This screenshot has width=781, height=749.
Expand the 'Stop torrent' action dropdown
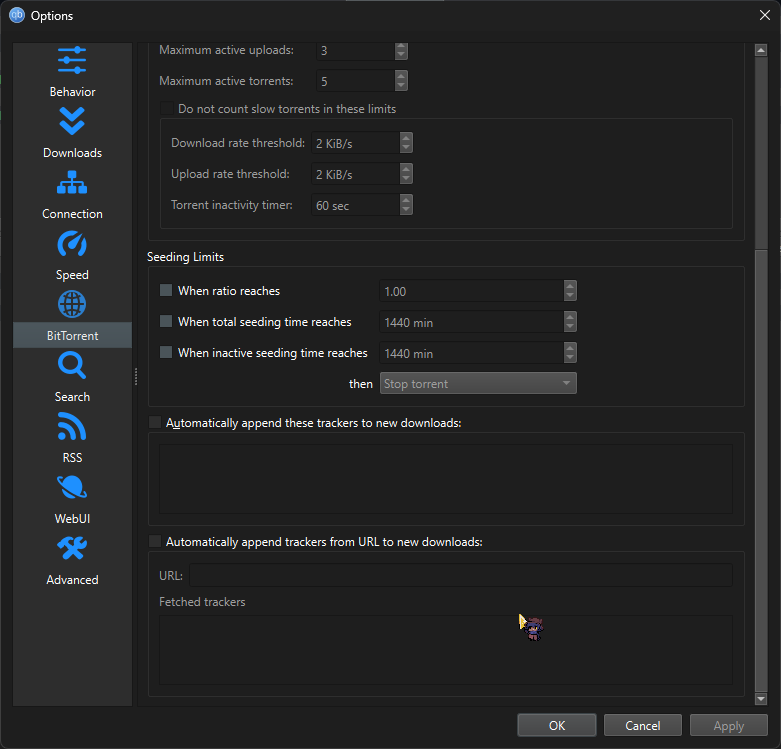coord(478,384)
